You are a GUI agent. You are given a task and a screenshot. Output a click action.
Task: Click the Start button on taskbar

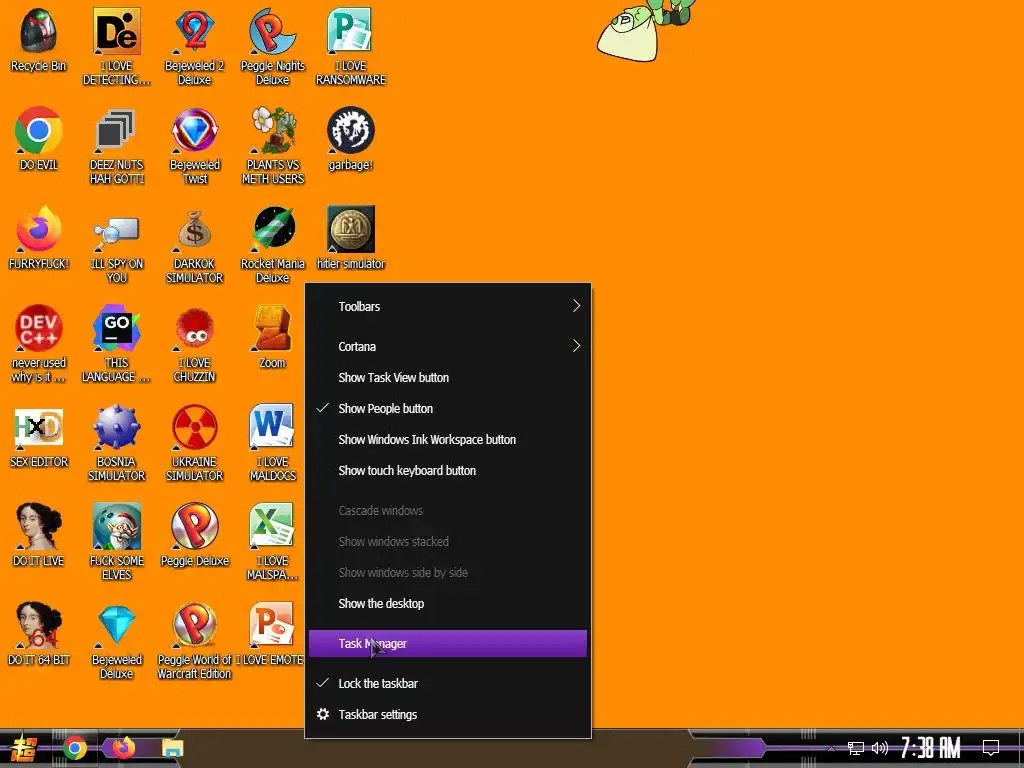[24, 748]
